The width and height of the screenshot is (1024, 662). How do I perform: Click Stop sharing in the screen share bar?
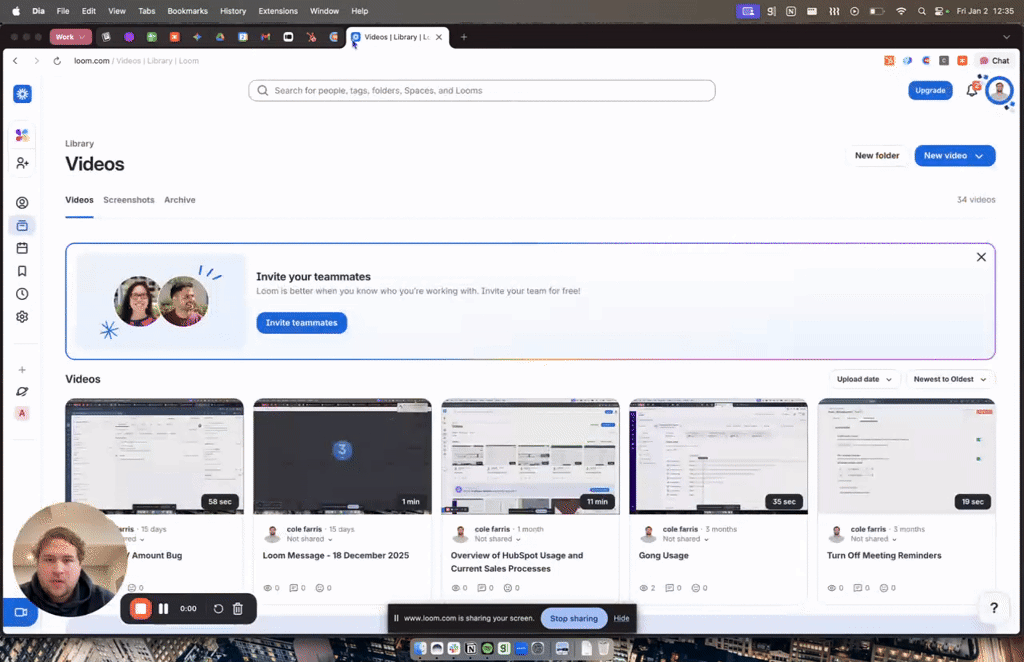pos(573,618)
